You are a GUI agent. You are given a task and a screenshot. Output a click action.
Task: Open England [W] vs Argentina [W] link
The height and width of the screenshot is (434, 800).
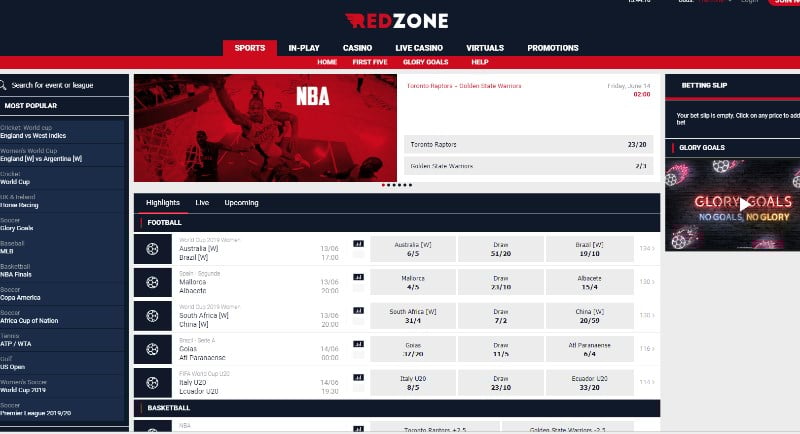(62, 155)
